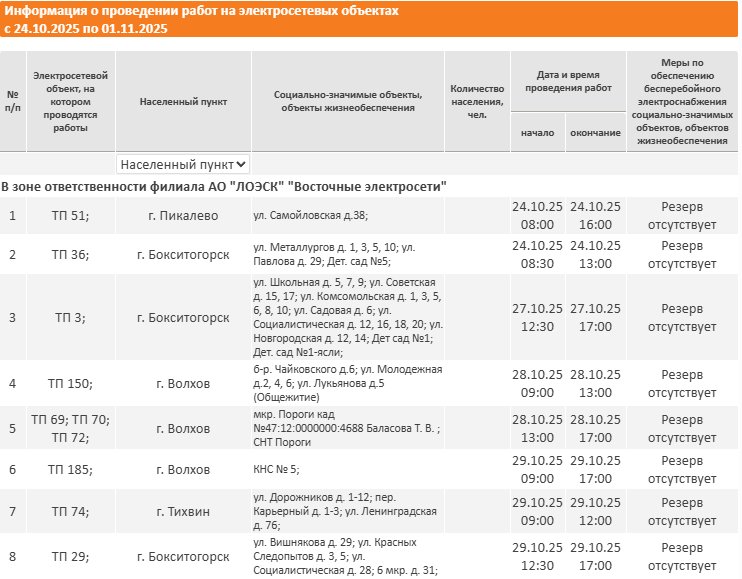This screenshot has width=742, height=579.
Task: Select the Электросетевой объект column header
Action: click(x=71, y=101)
